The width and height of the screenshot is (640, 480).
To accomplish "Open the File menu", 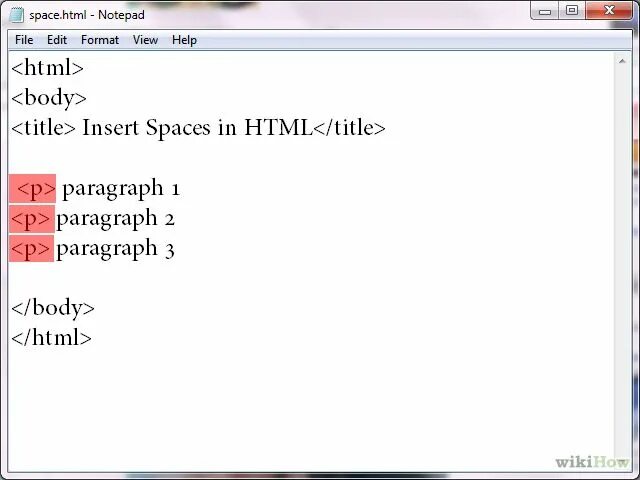I will click(x=24, y=40).
